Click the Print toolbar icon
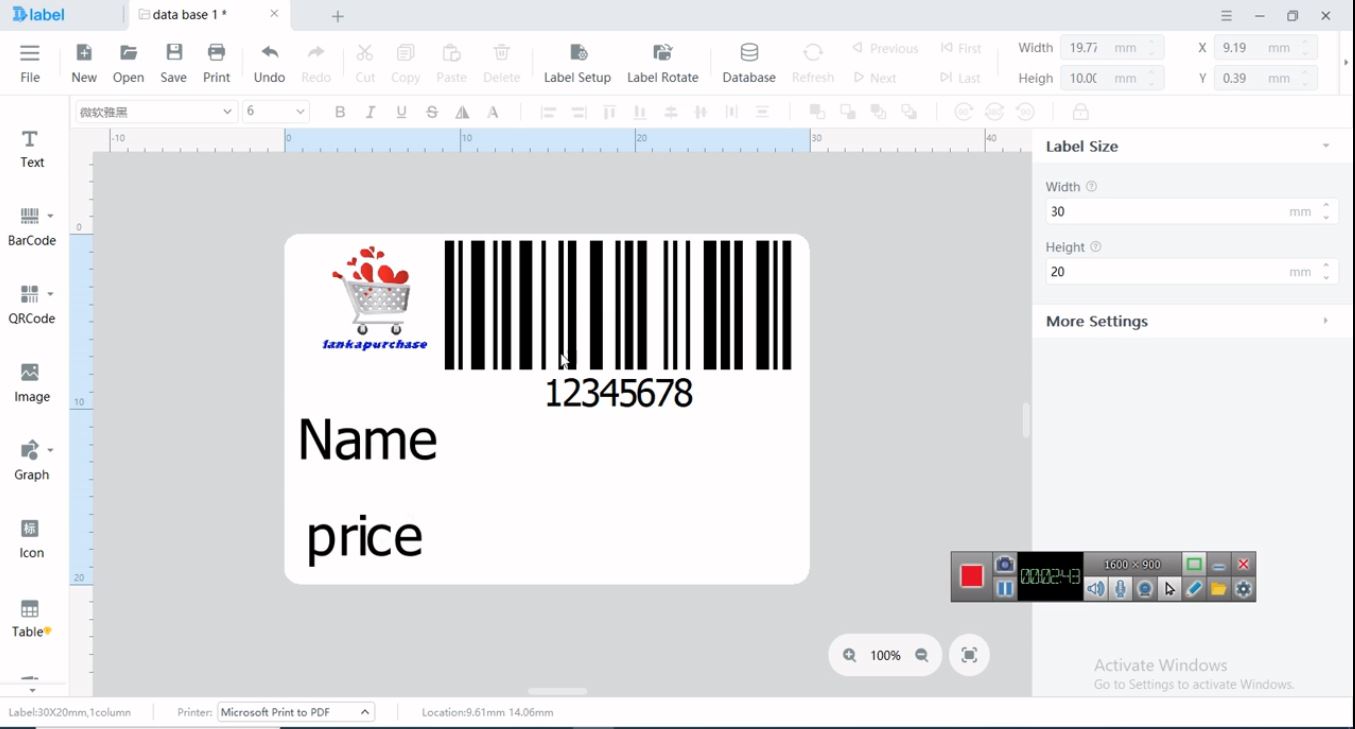The height and width of the screenshot is (729, 1355). (x=216, y=63)
